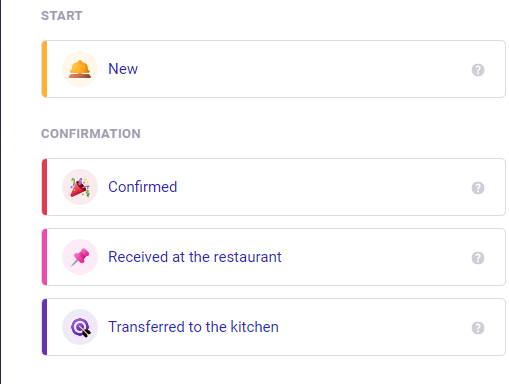Click the target dart icon for kitchen transfer
This screenshot has height=384, width=509.
point(80,327)
